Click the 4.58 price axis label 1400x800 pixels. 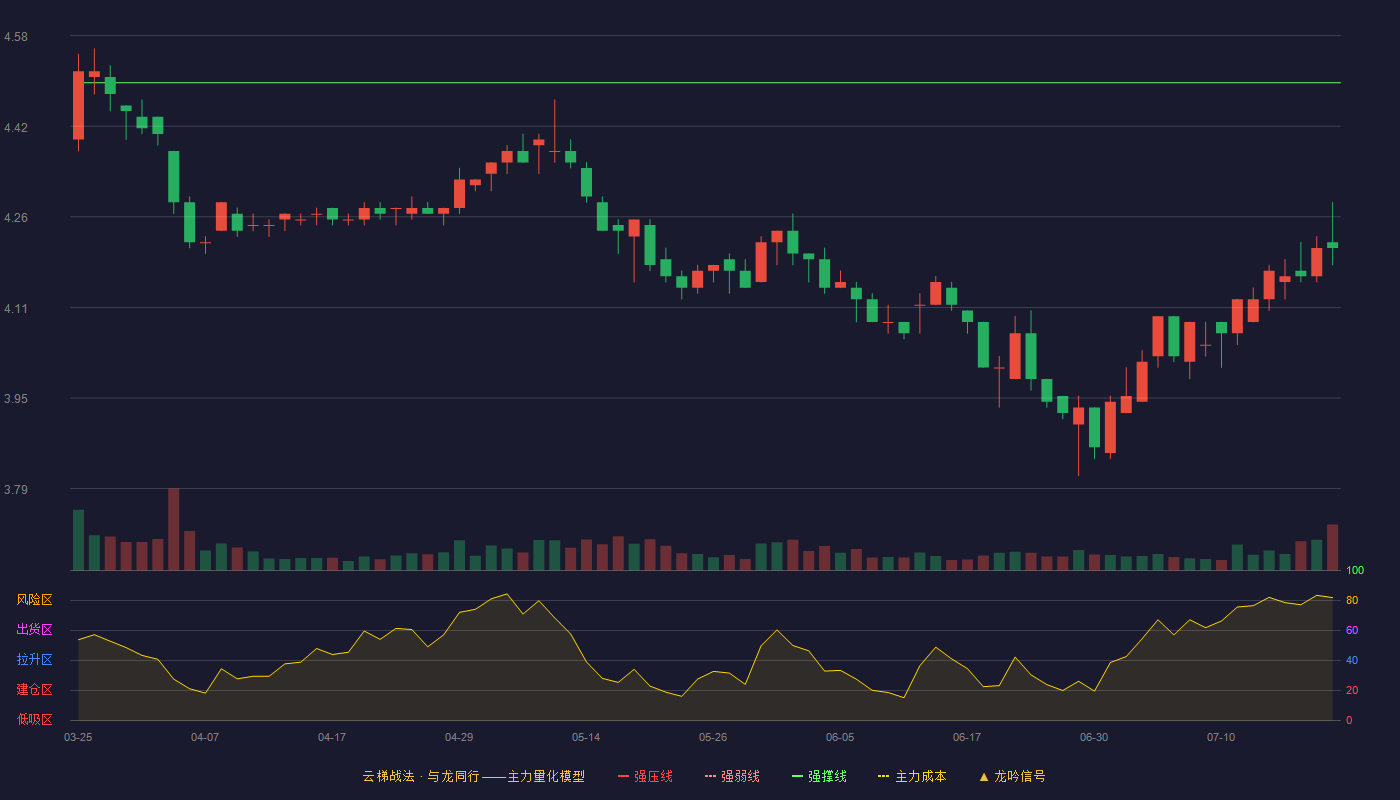point(16,37)
